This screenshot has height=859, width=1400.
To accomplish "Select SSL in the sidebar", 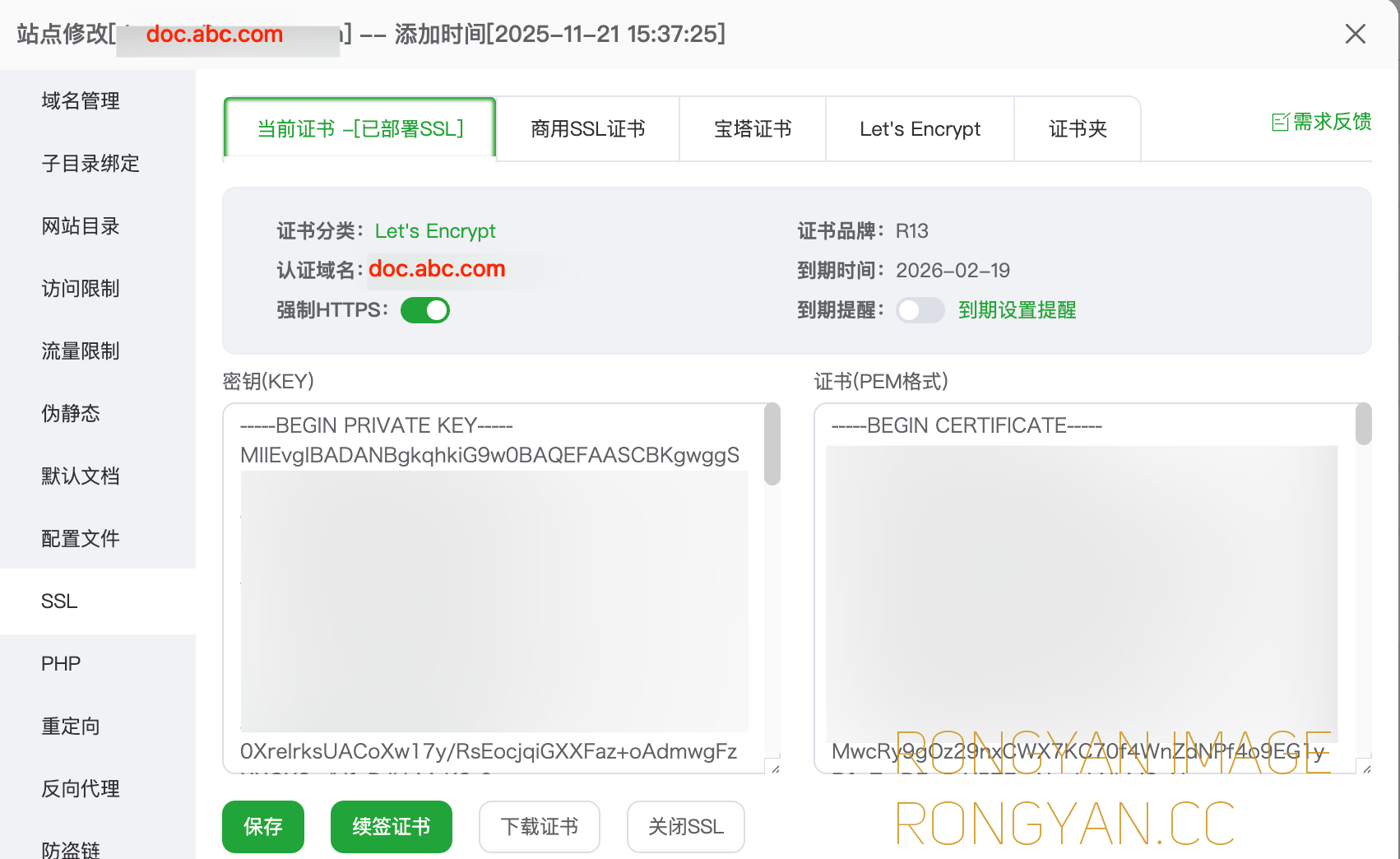I will (x=98, y=601).
